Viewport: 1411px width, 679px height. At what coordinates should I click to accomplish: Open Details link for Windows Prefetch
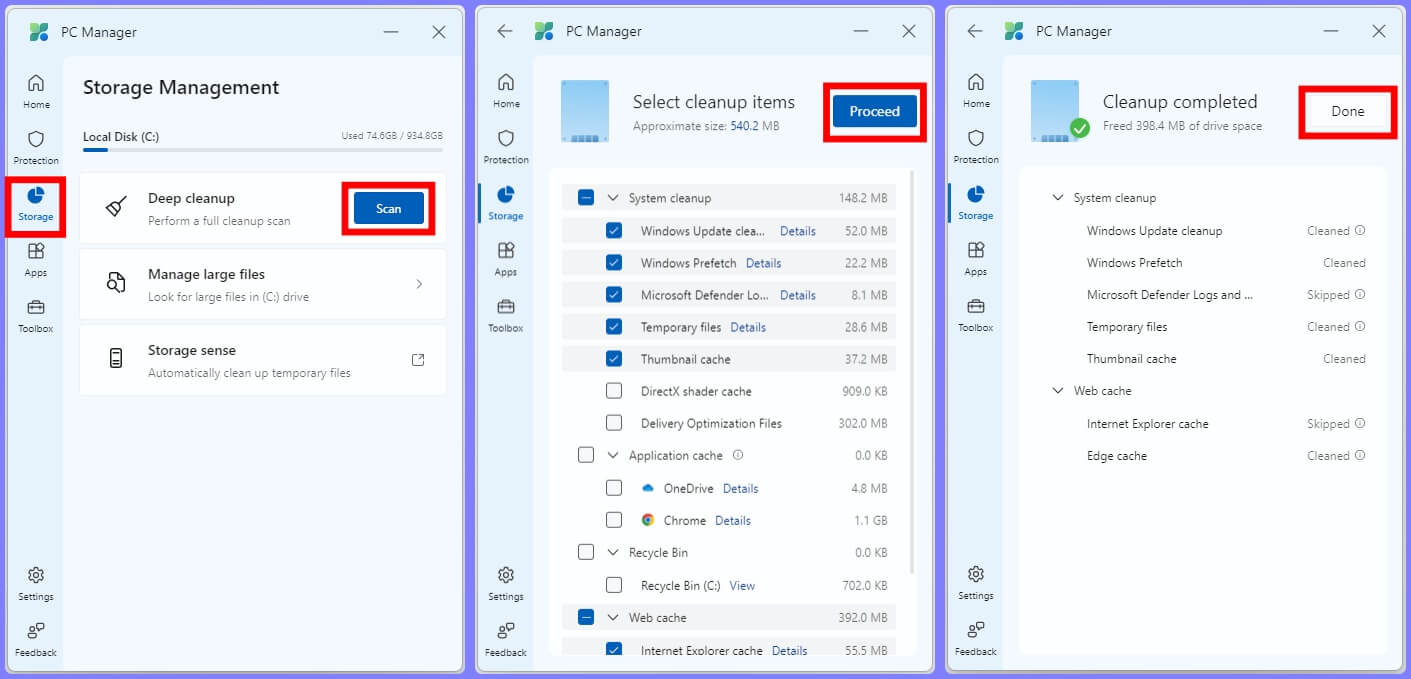tap(763, 263)
